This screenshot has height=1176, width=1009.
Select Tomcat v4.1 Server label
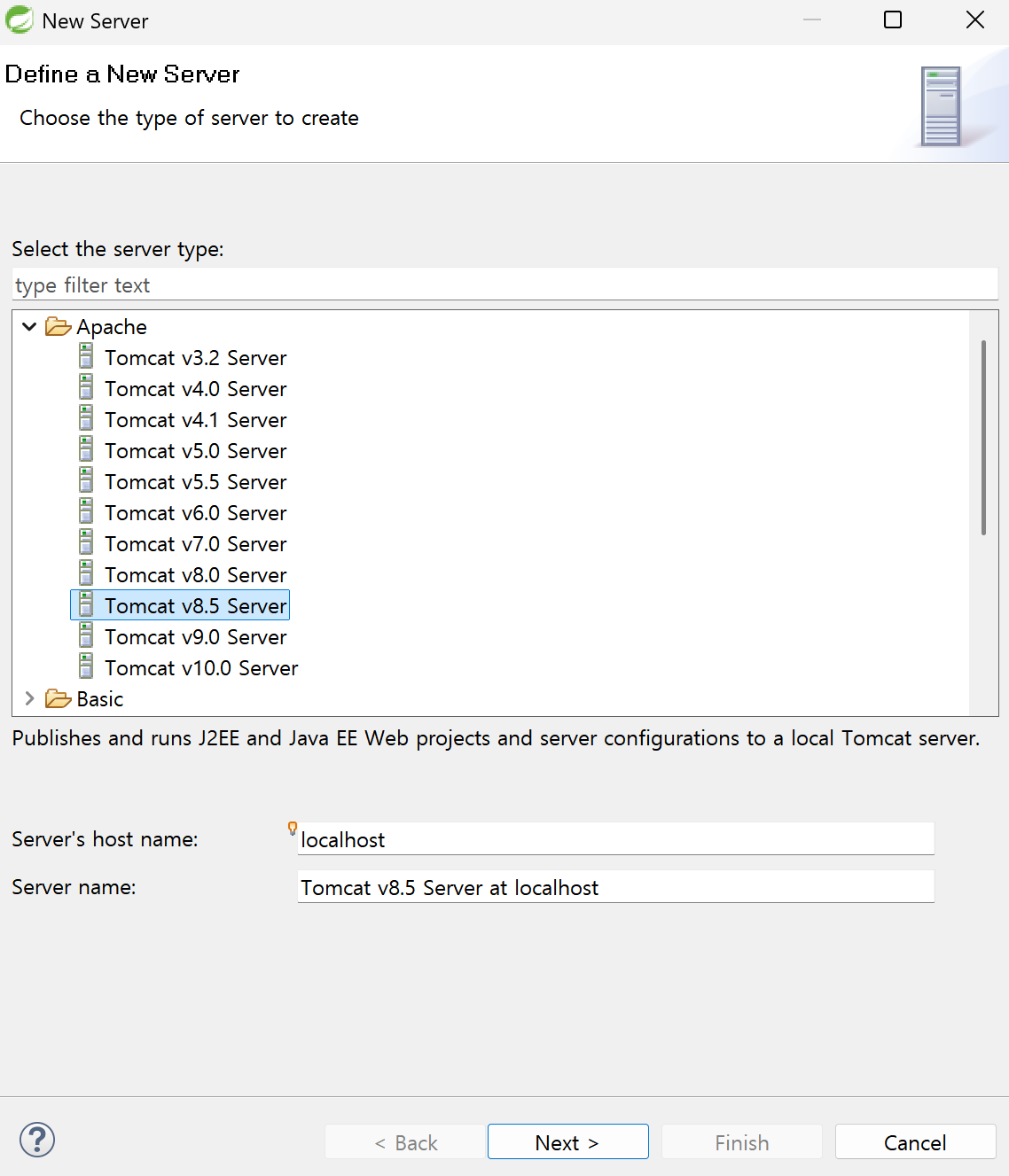click(196, 420)
